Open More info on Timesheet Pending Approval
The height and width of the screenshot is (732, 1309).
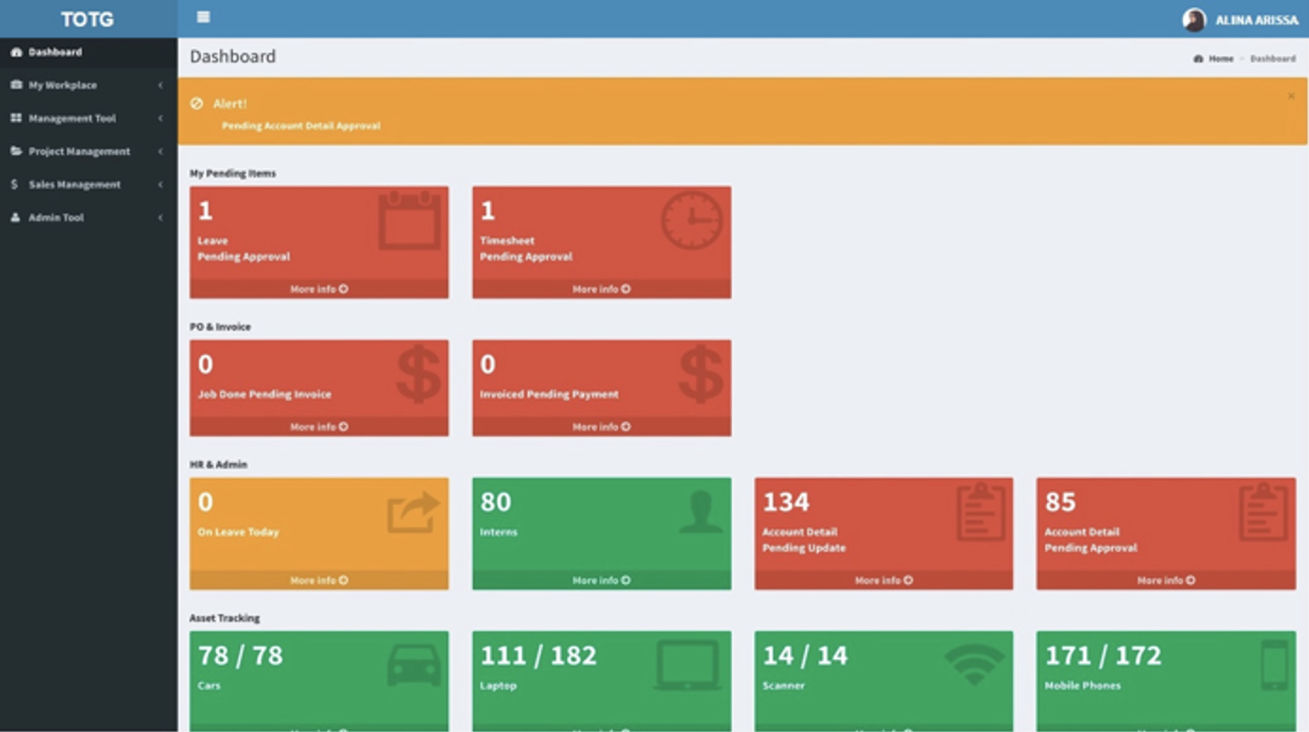click(601, 289)
